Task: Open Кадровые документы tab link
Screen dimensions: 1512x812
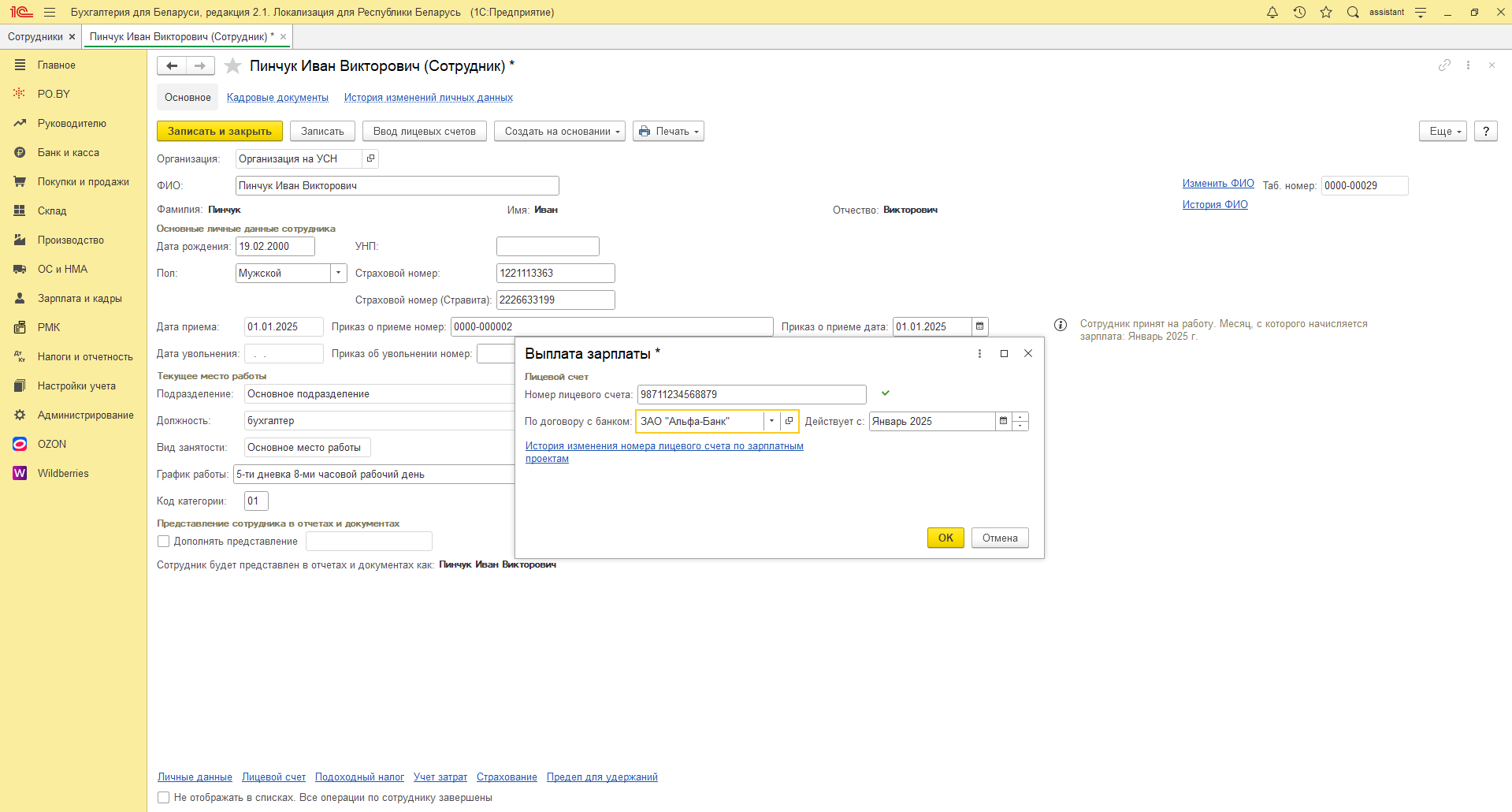Action: tap(277, 98)
